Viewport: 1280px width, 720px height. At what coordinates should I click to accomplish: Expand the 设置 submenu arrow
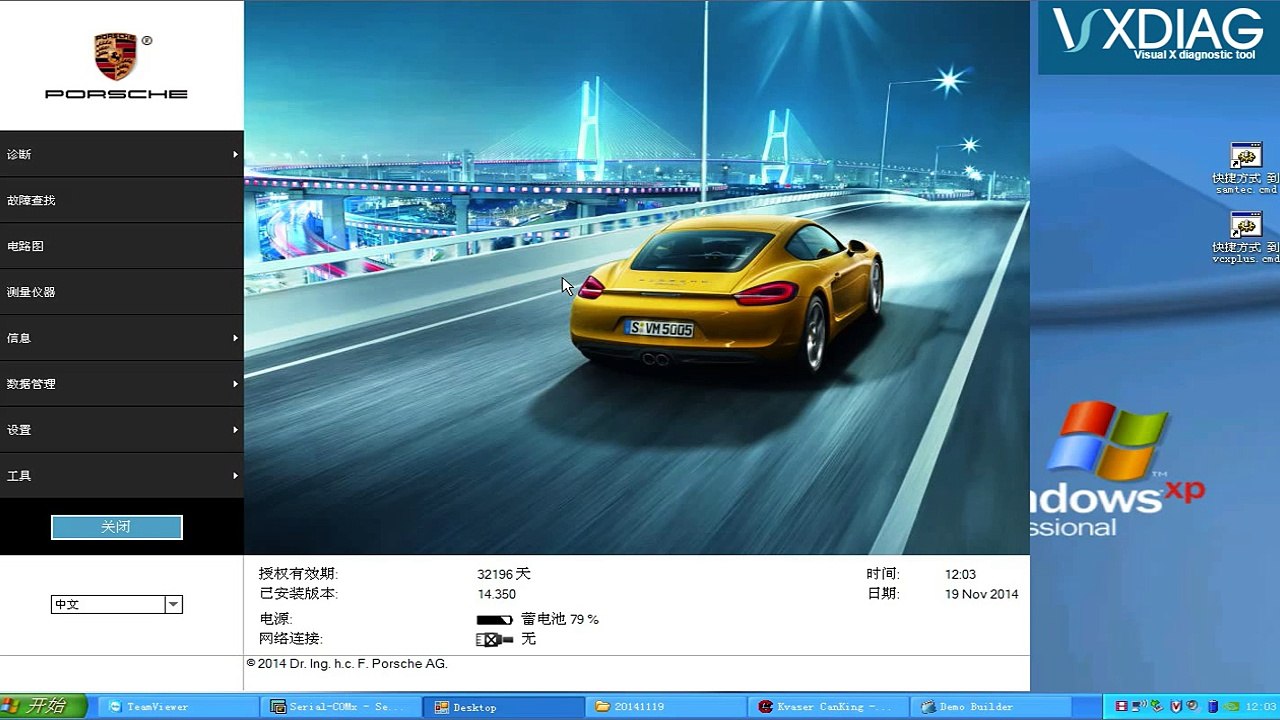pyautogui.click(x=235, y=430)
